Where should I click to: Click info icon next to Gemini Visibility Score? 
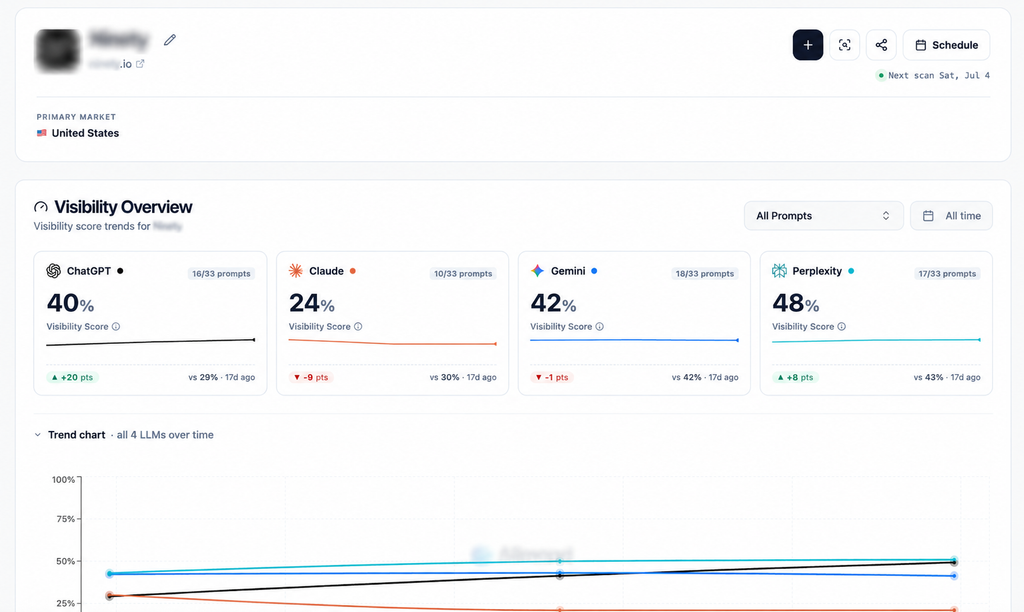(600, 327)
